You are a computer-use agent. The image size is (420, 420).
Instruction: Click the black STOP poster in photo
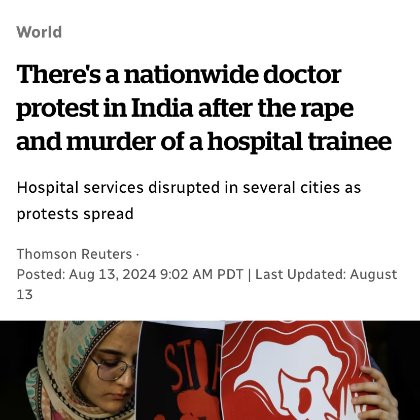tap(182, 372)
